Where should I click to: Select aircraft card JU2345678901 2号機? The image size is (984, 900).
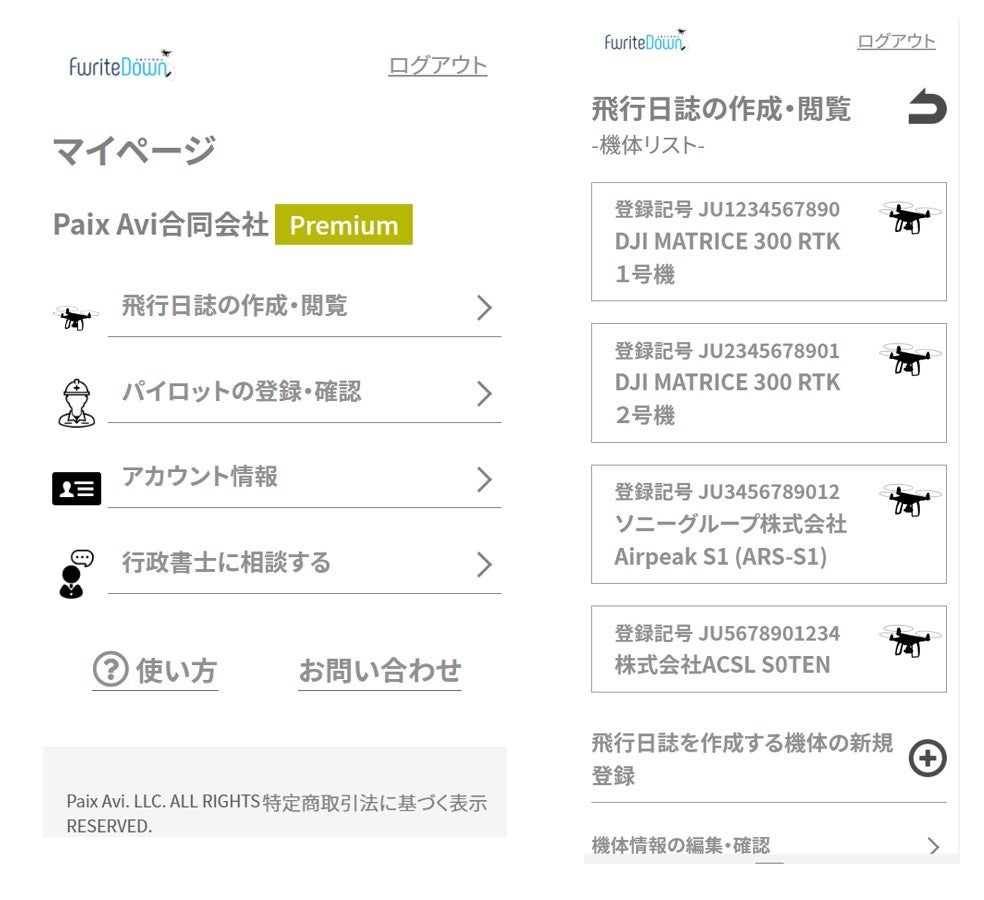(x=769, y=383)
